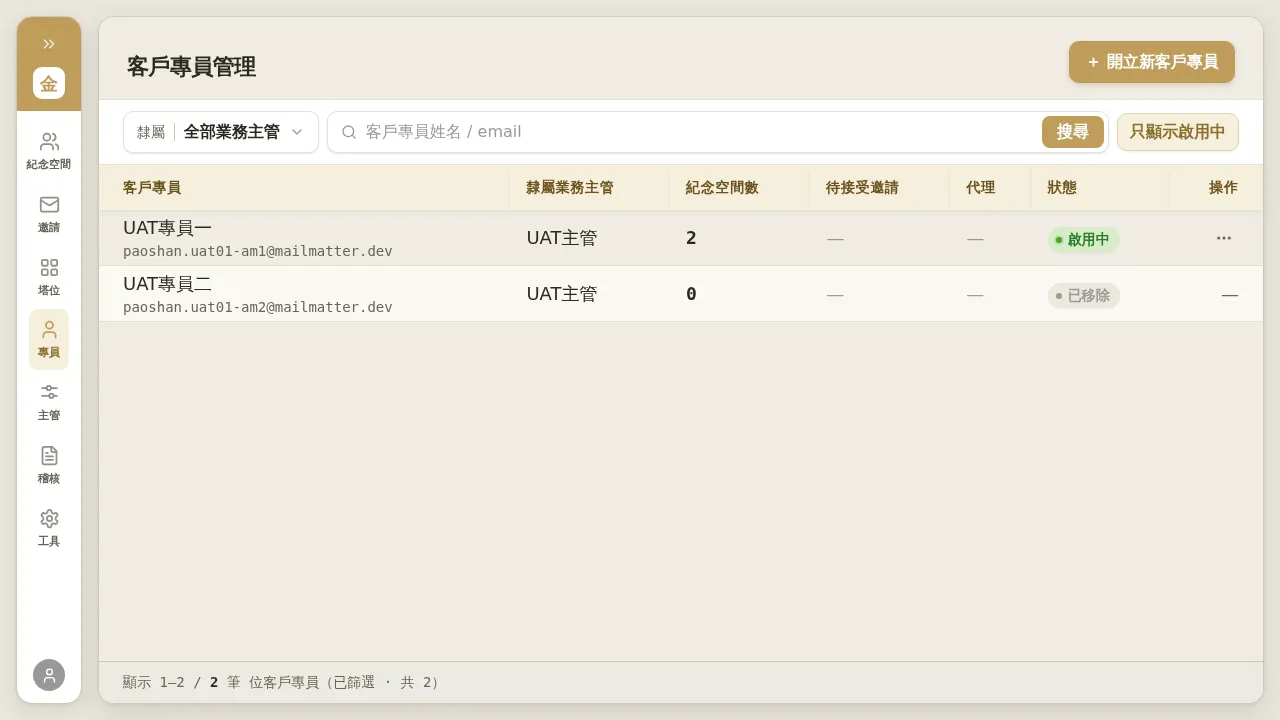Select UAT專員二 name
The width and height of the screenshot is (1280, 720).
(x=167, y=284)
